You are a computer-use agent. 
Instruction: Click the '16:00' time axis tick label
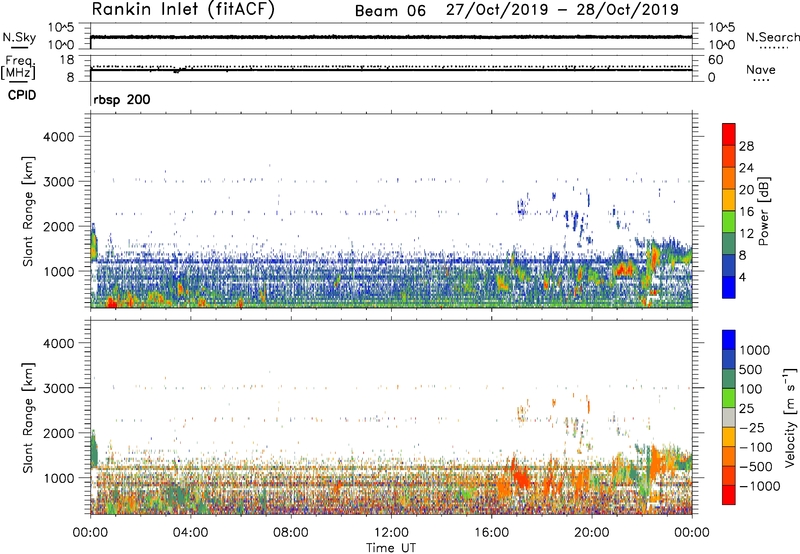(x=491, y=533)
